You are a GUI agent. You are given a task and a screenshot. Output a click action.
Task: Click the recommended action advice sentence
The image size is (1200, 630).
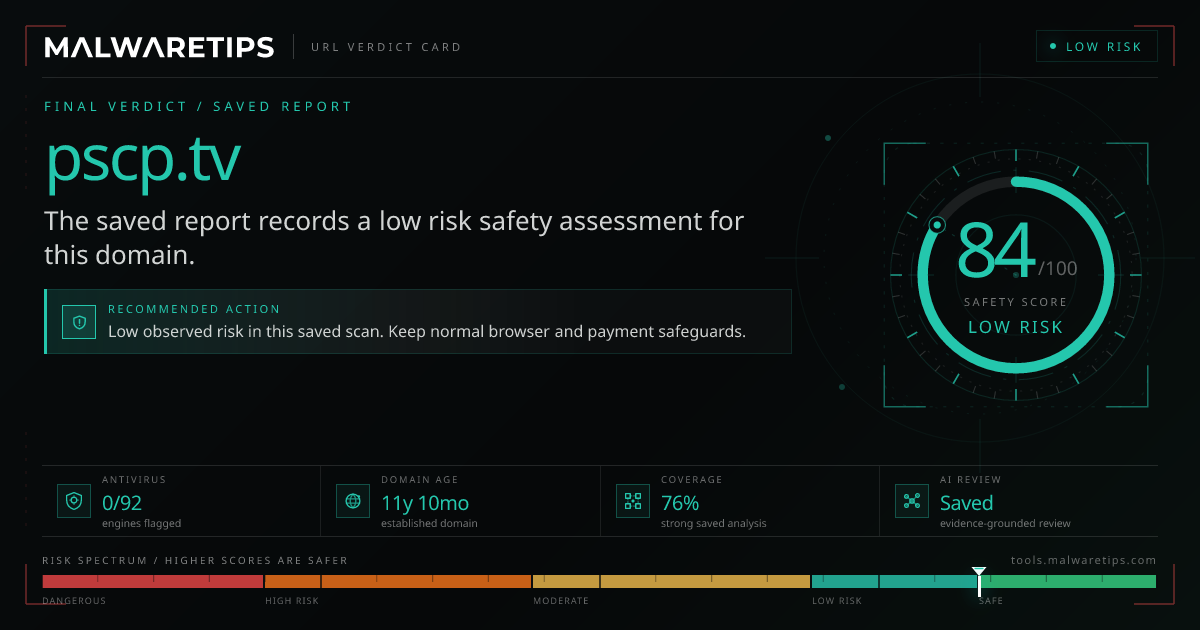427,331
